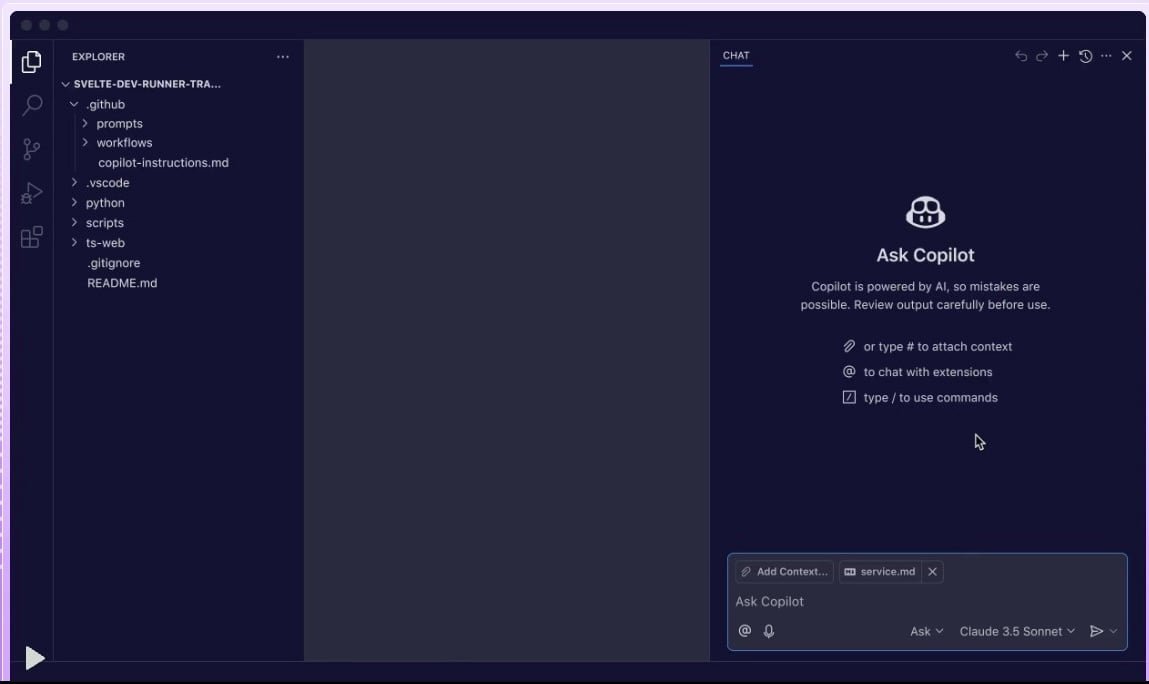Start a new chat with plus icon
The width and height of the screenshot is (1149, 684).
click(1063, 56)
